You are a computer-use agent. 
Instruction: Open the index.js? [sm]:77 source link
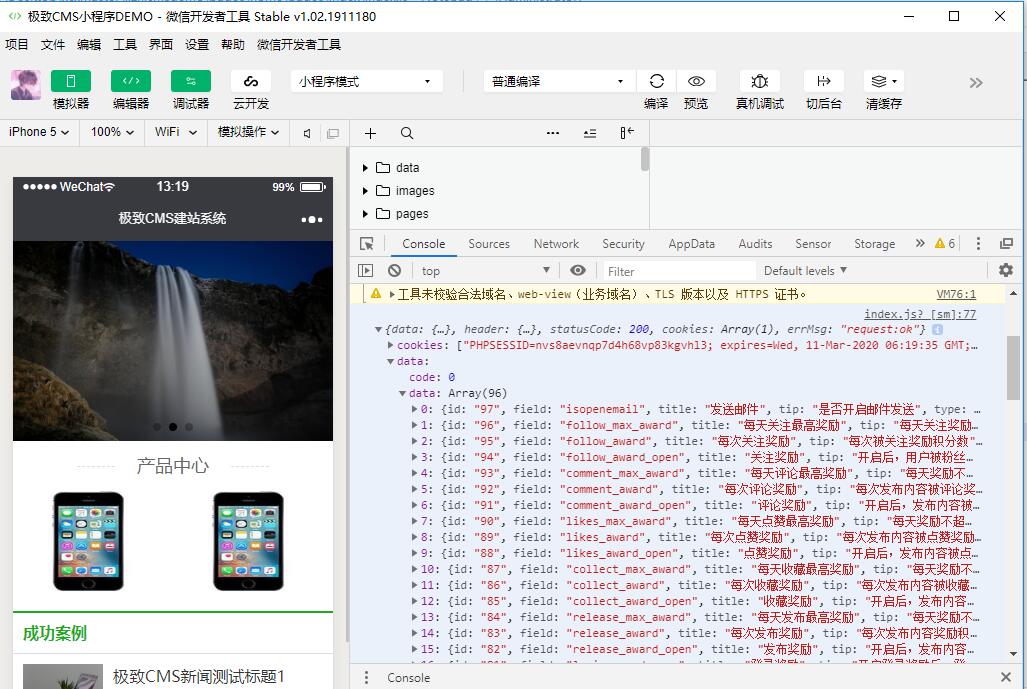click(920, 314)
